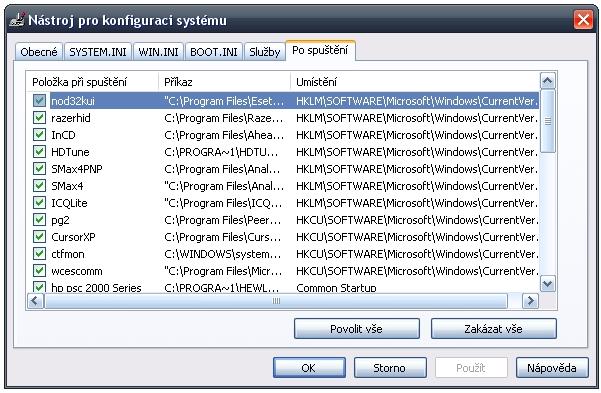Uncheck the razerhid startup item
The image size is (601, 393).
pyautogui.click(x=39, y=118)
